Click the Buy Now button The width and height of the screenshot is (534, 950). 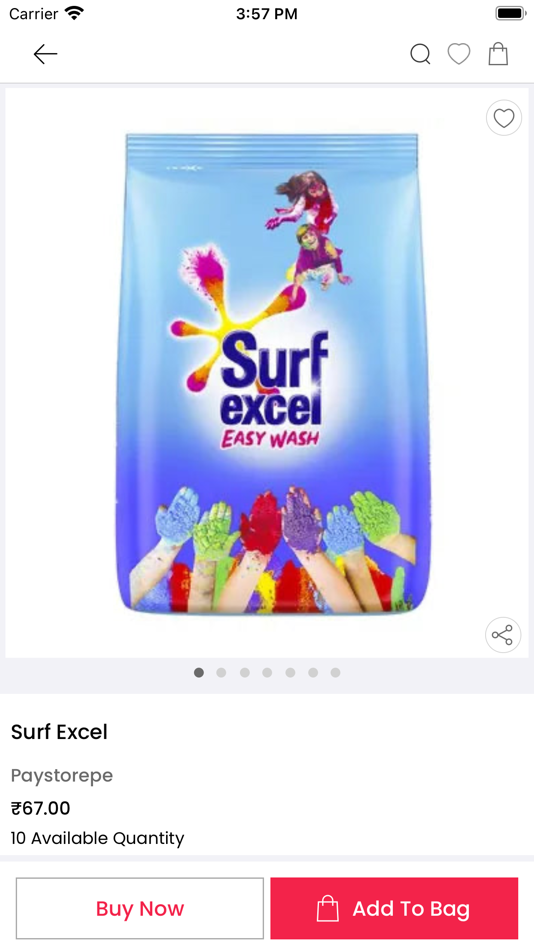pyautogui.click(x=140, y=908)
